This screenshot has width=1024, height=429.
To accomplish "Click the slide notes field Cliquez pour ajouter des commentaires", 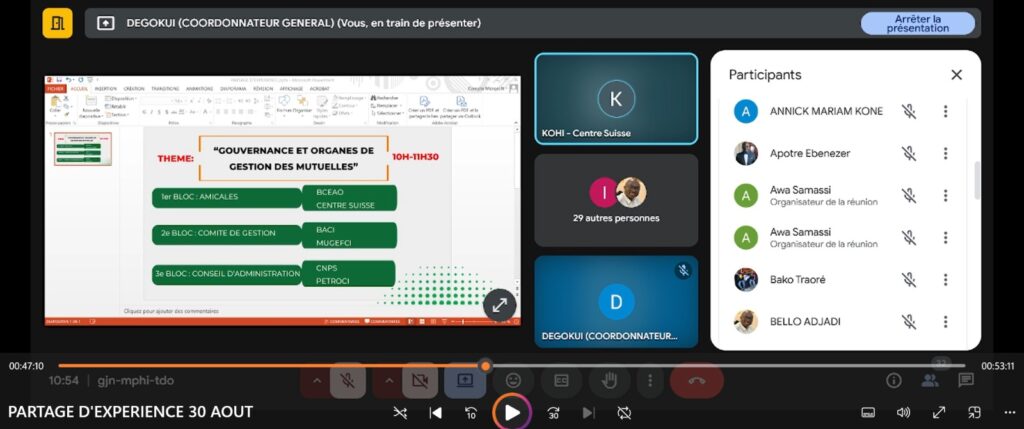I will click(x=172, y=311).
